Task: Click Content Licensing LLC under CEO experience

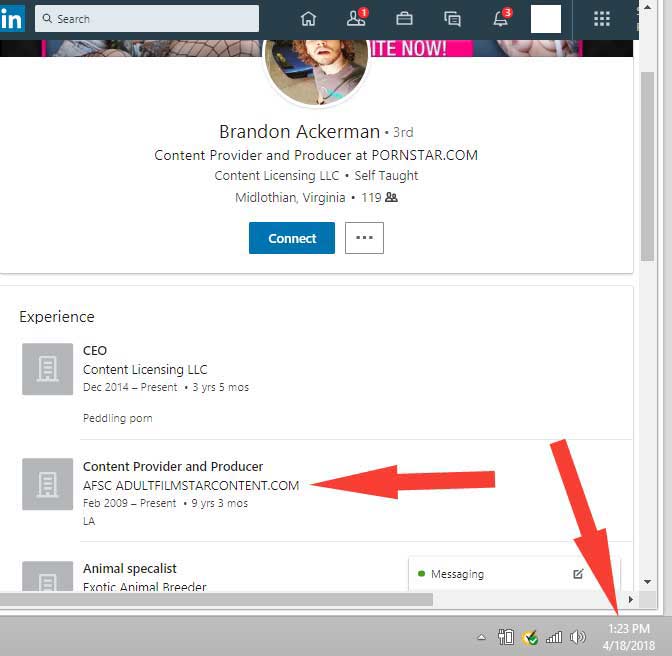Action: [x=145, y=369]
